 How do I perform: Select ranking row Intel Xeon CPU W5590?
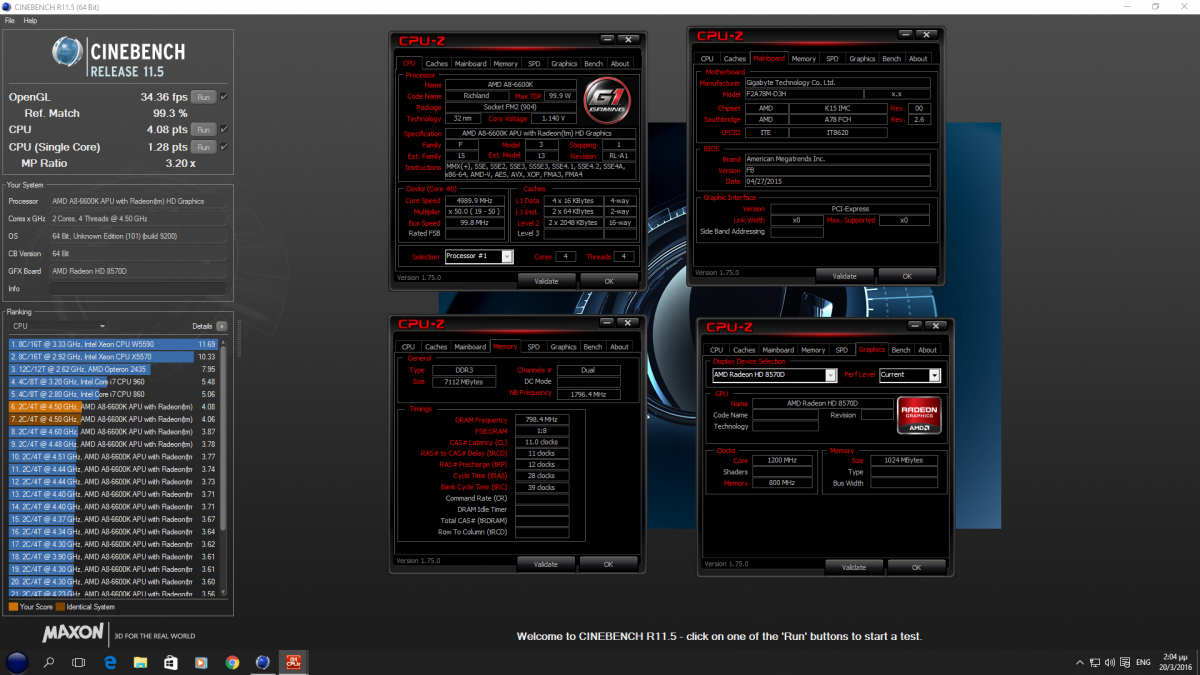(113, 344)
